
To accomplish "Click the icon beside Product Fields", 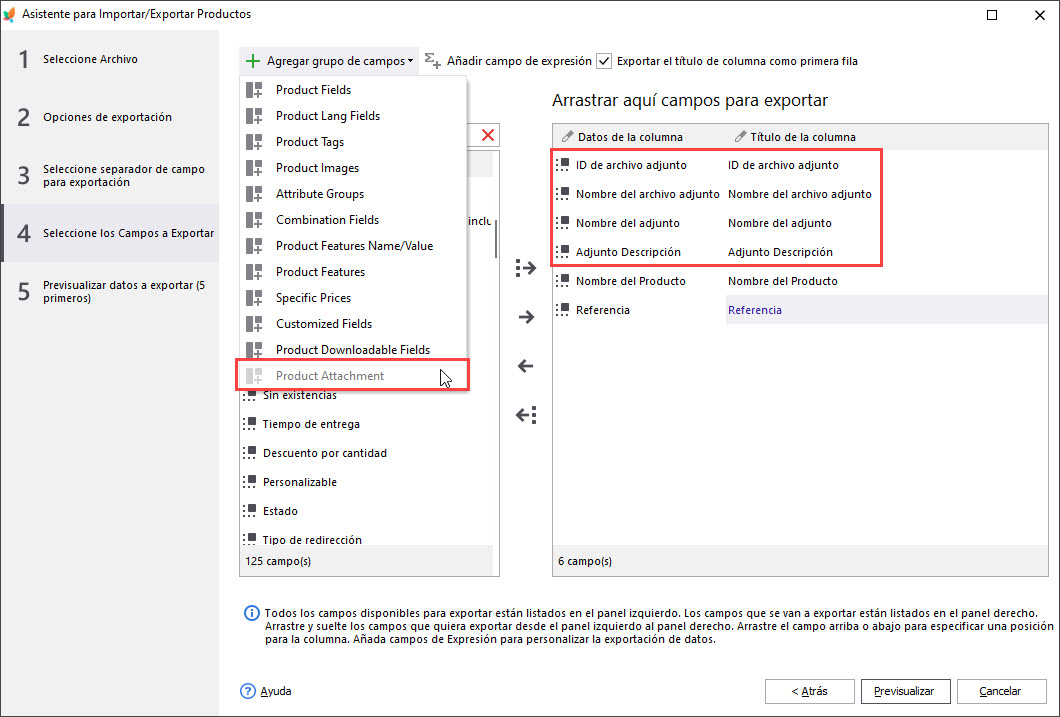I will click(254, 90).
